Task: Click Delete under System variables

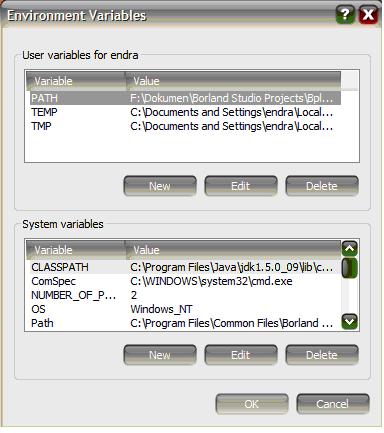Action: click(x=322, y=355)
